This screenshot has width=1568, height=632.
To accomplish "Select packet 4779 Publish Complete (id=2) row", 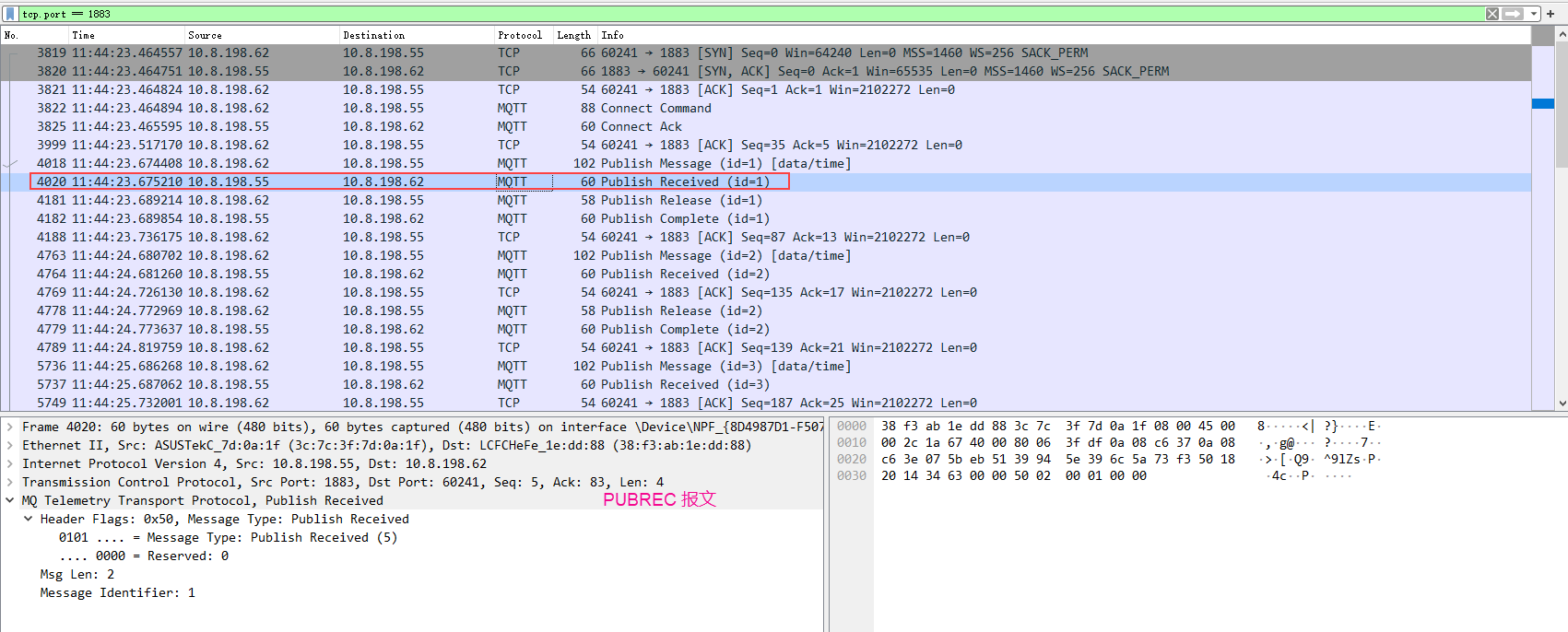I will click(765, 329).
